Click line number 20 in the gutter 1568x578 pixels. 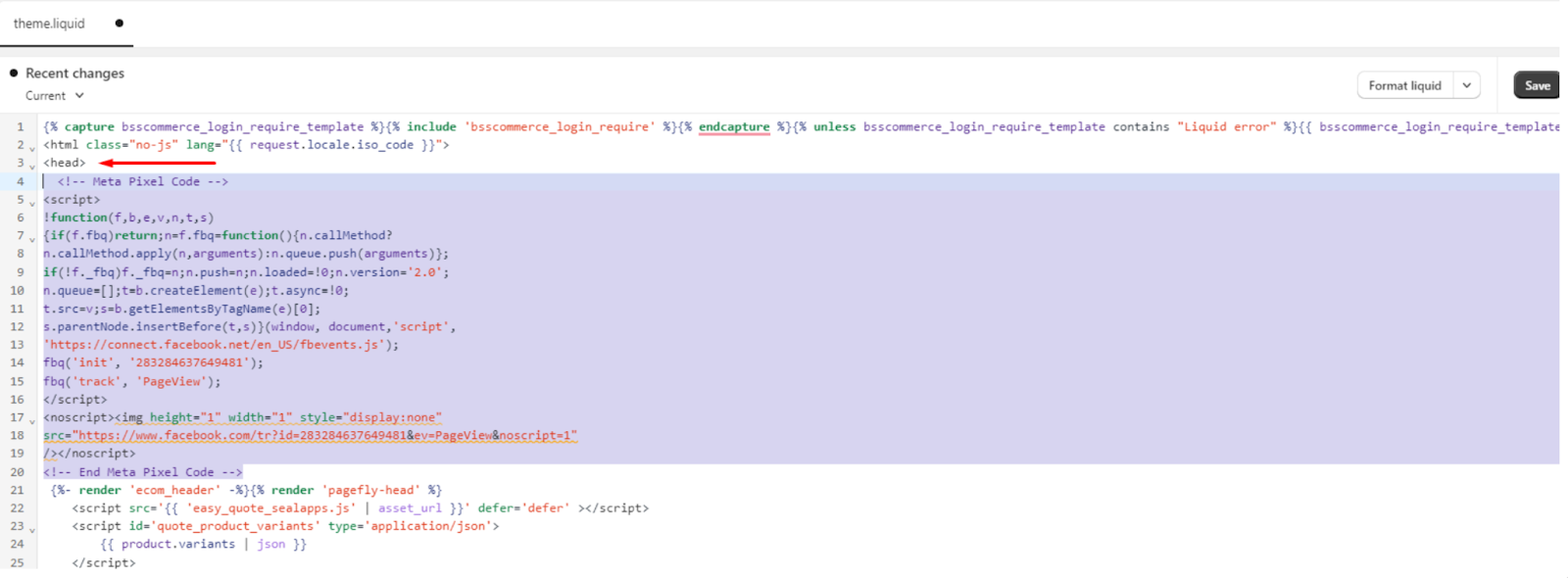tap(17, 472)
